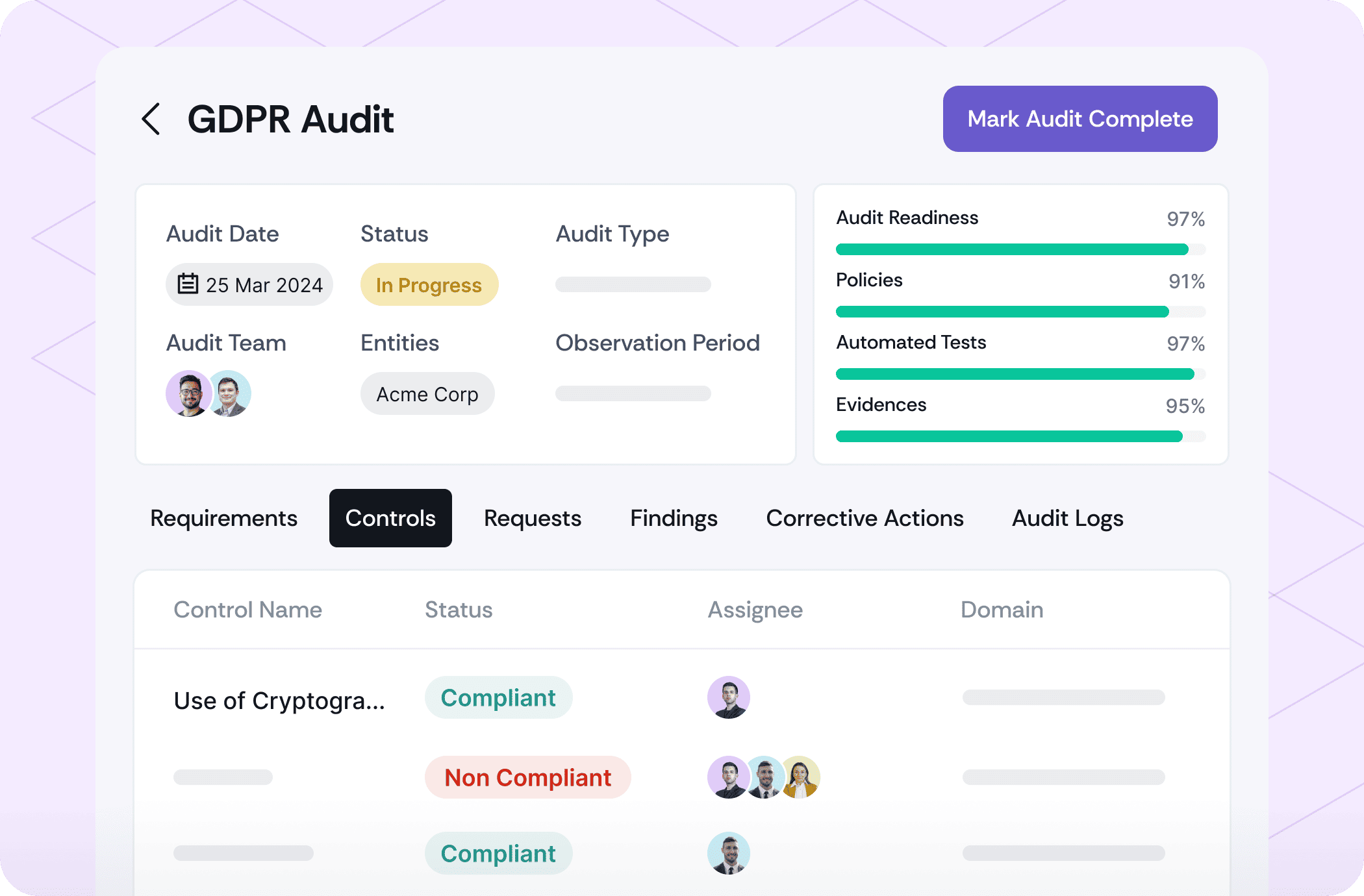The height and width of the screenshot is (896, 1364).
Task: Click the Acme Corp entity chip
Action: tap(427, 394)
